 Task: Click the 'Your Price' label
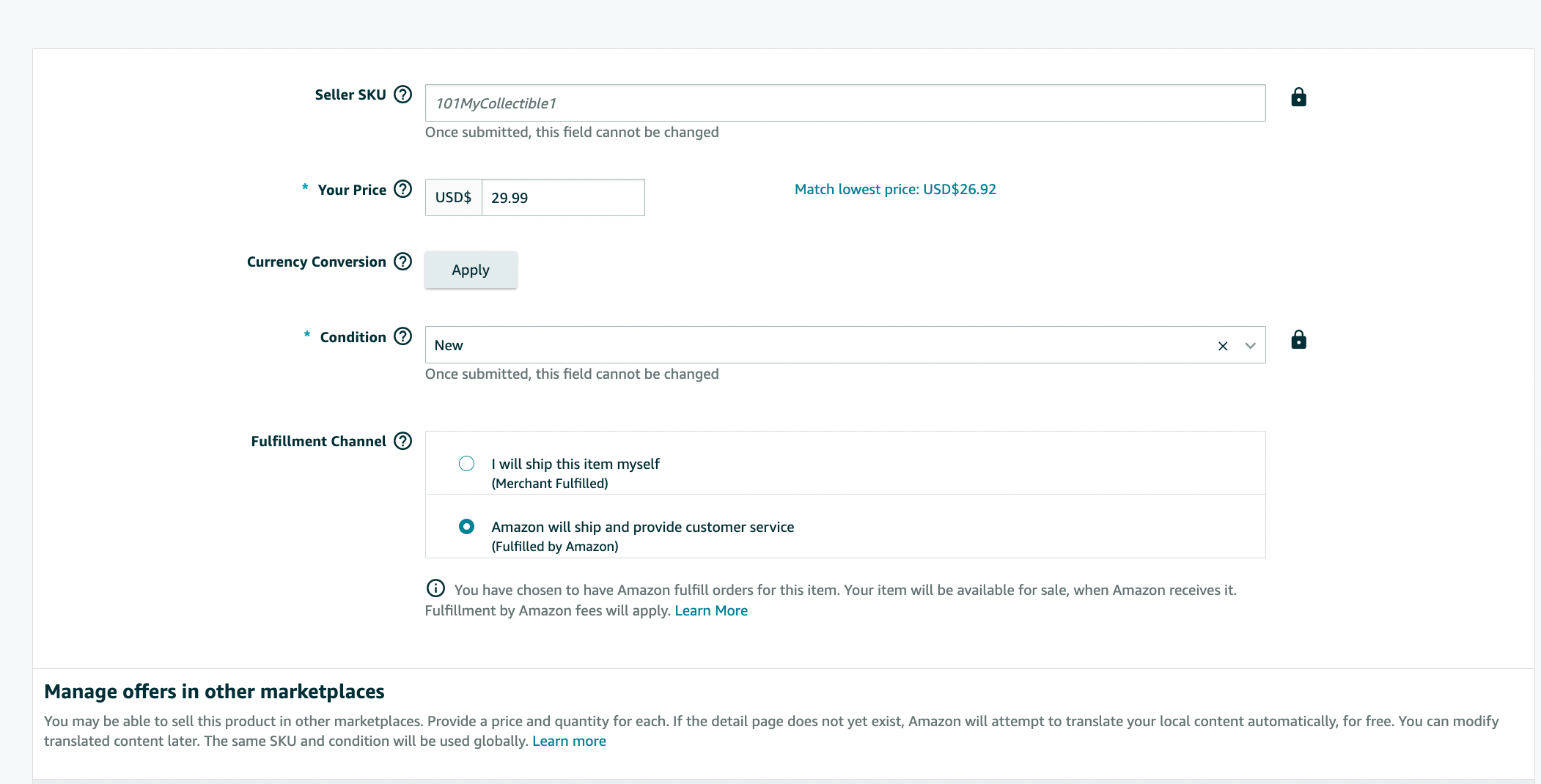click(x=352, y=190)
